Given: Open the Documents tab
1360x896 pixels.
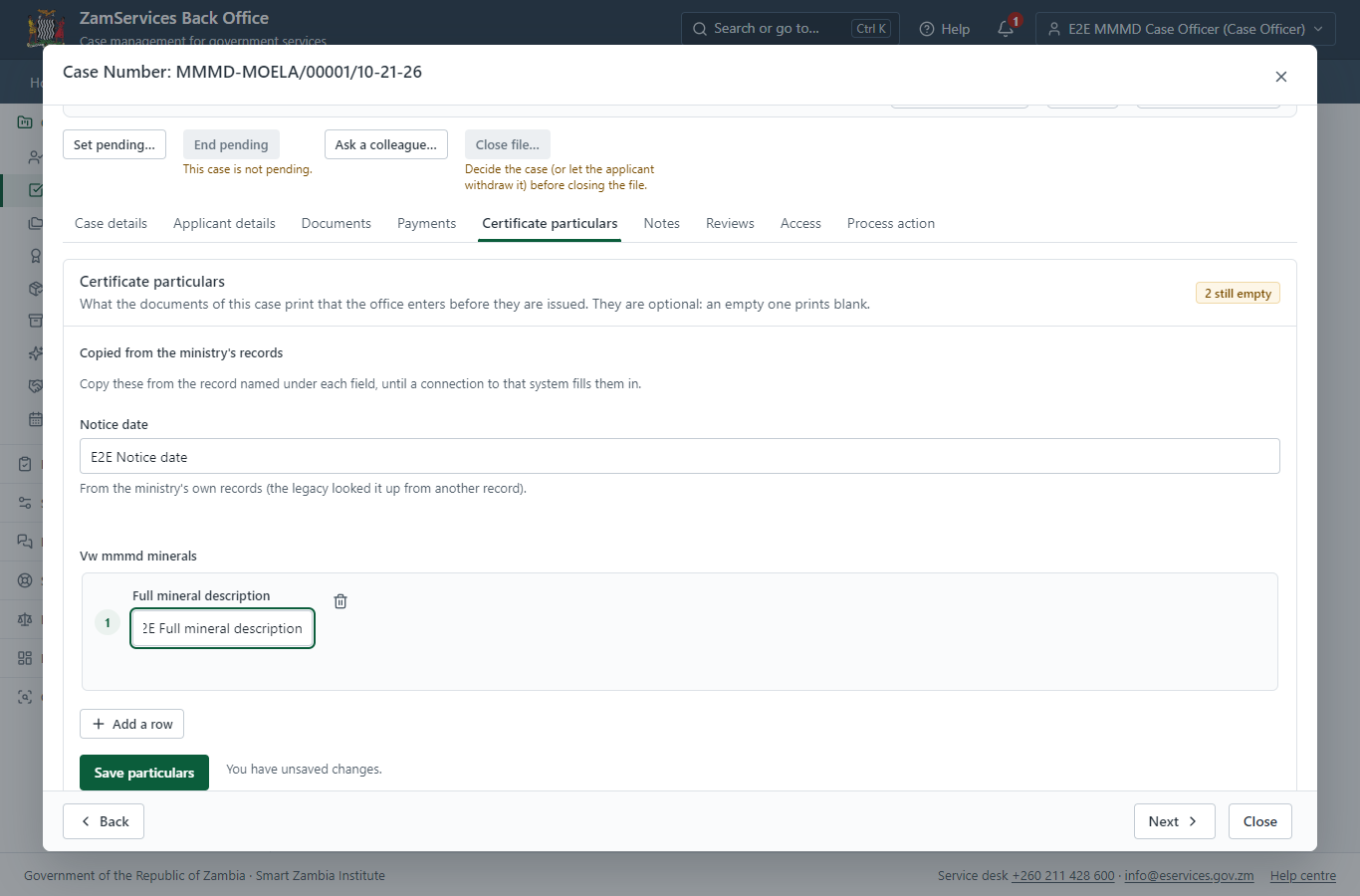Looking at the screenshot, I should (337, 223).
